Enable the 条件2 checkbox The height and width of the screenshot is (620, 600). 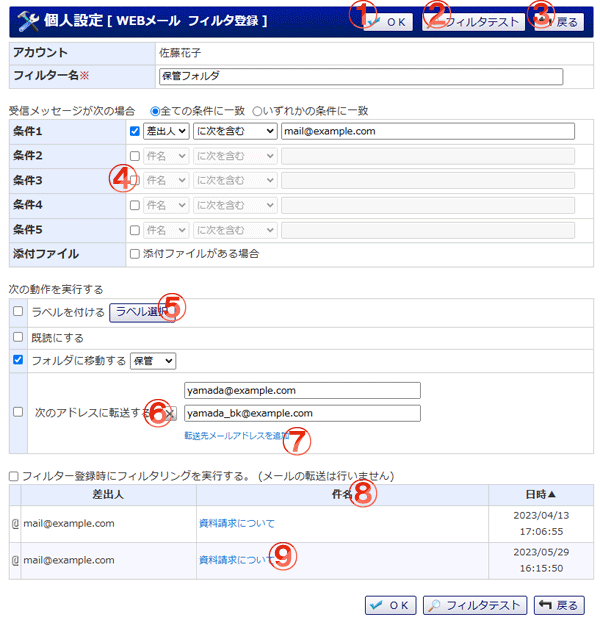(x=134, y=156)
